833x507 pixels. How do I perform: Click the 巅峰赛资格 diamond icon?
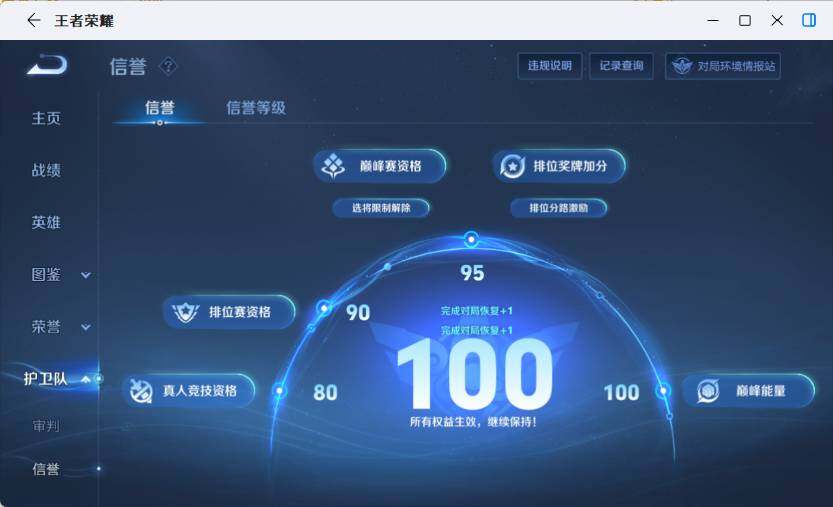[x=333, y=166]
